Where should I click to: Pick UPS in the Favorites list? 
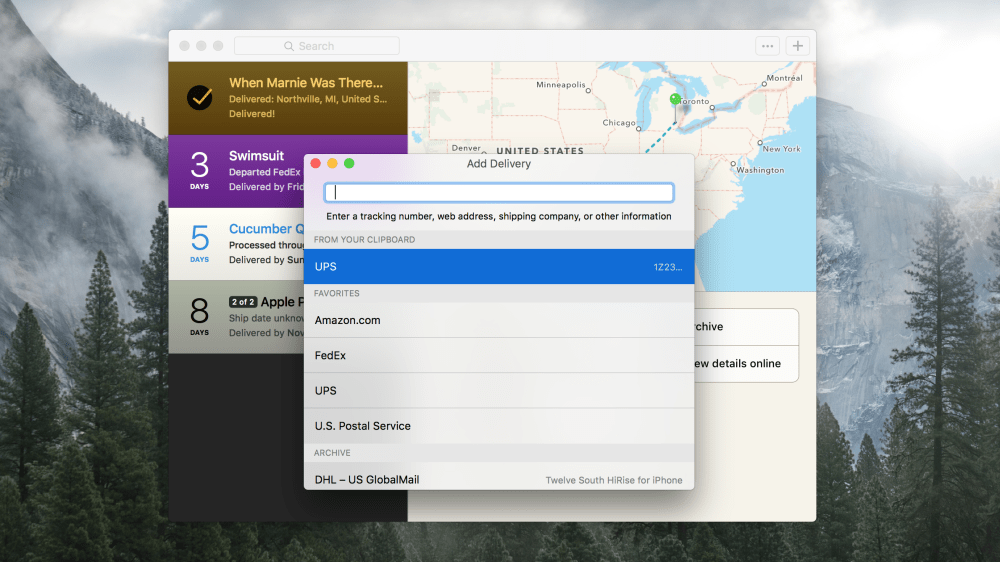tap(498, 390)
